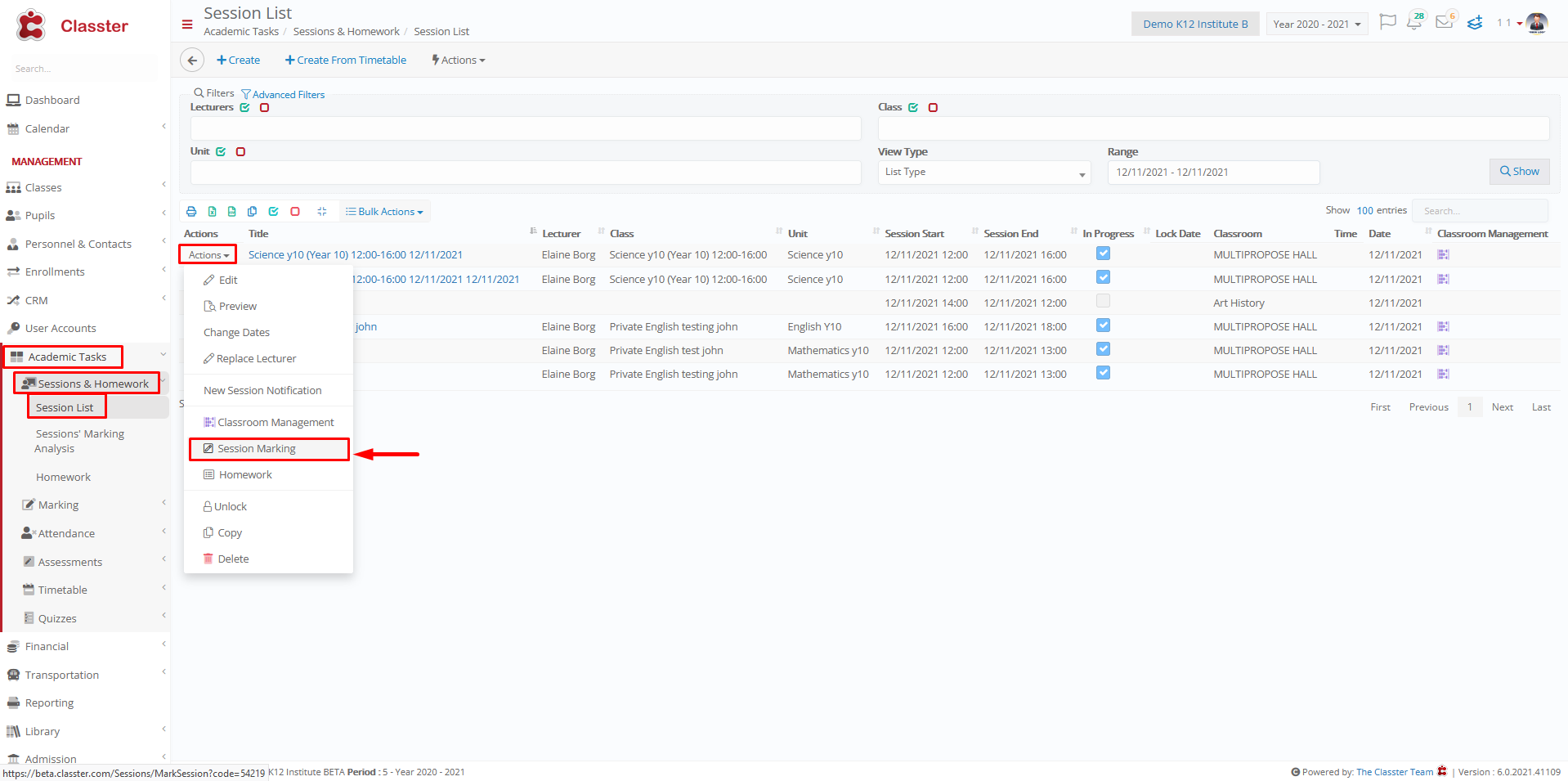Image resolution: width=1568 pixels, height=781 pixels.
Task: Toggle In Progress checkbox for second Science y10 row
Action: click(x=1103, y=278)
